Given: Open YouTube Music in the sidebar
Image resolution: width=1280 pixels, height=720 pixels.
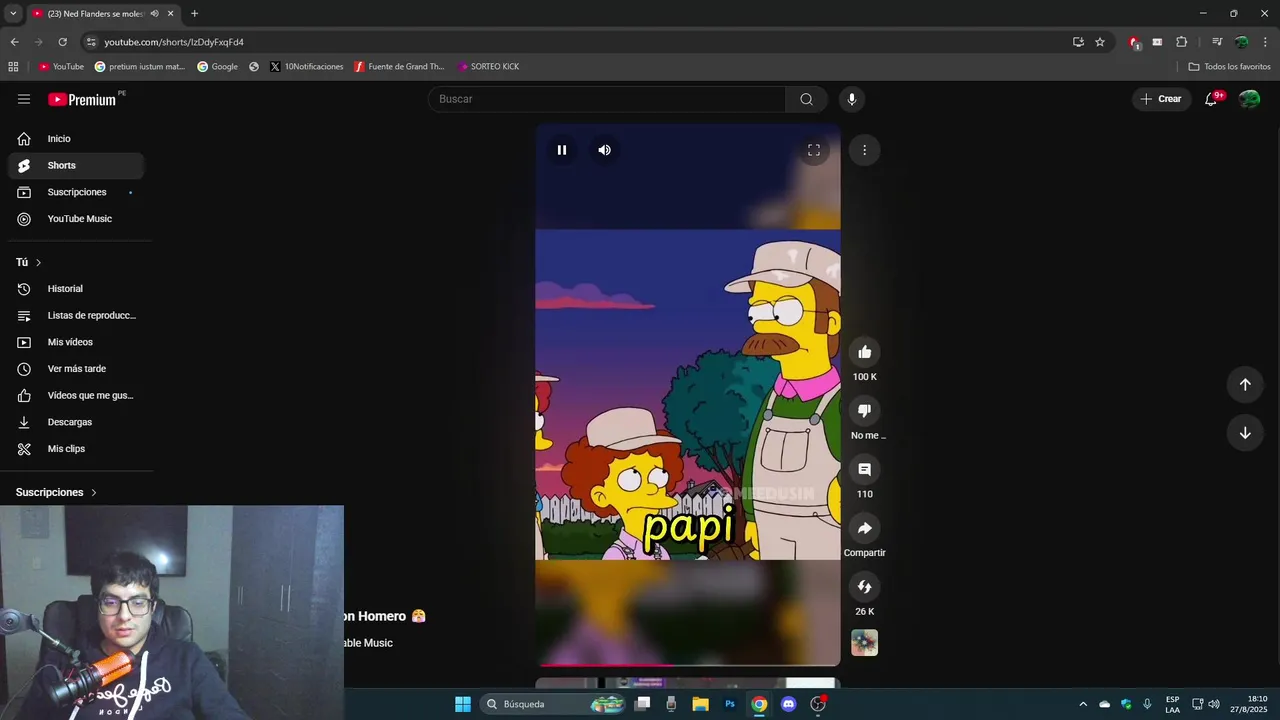Looking at the screenshot, I should point(76,219).
